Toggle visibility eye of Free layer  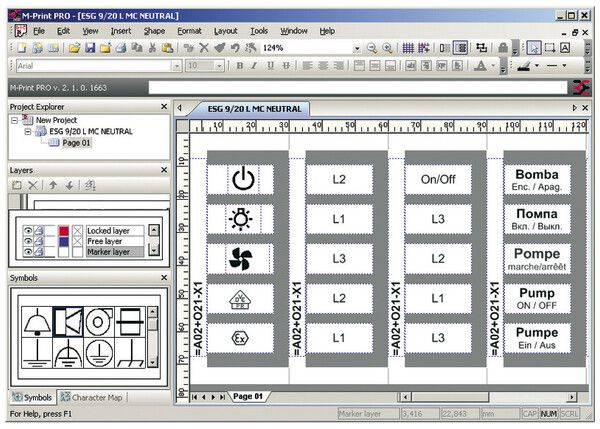pyautogui.click(x=28, y=241)
